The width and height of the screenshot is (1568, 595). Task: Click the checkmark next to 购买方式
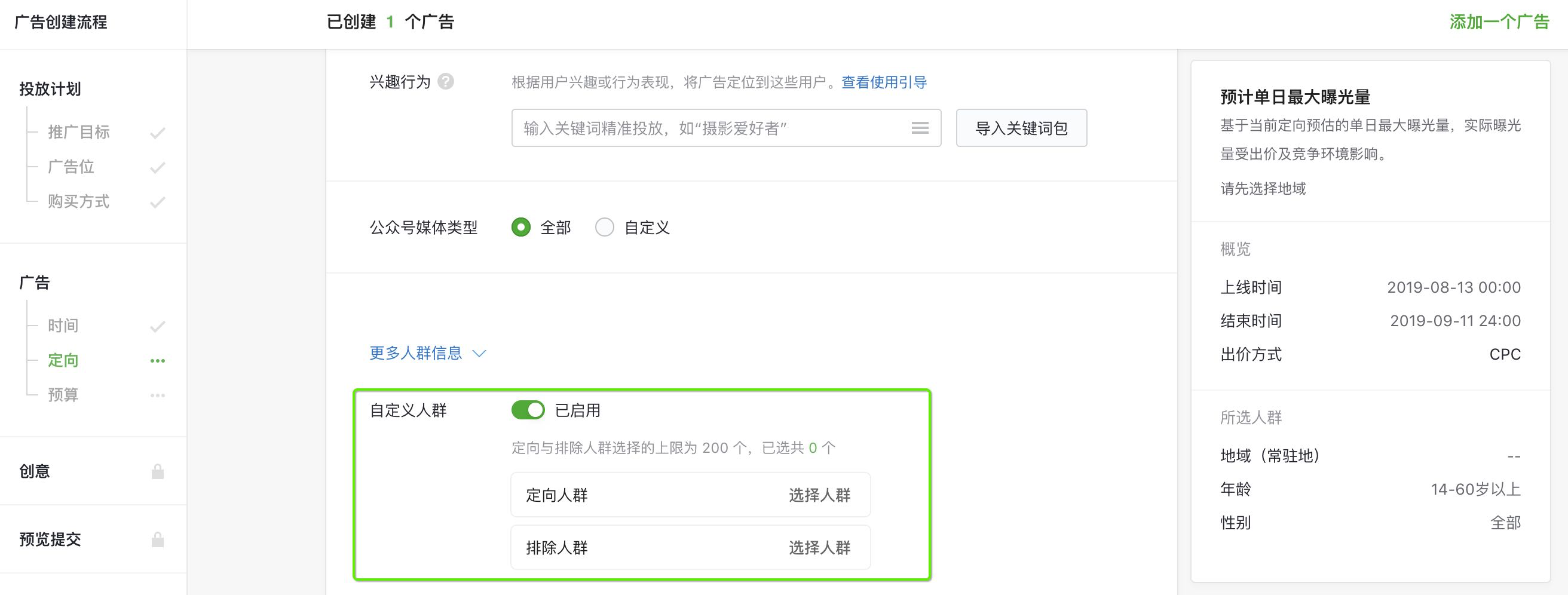158,202
